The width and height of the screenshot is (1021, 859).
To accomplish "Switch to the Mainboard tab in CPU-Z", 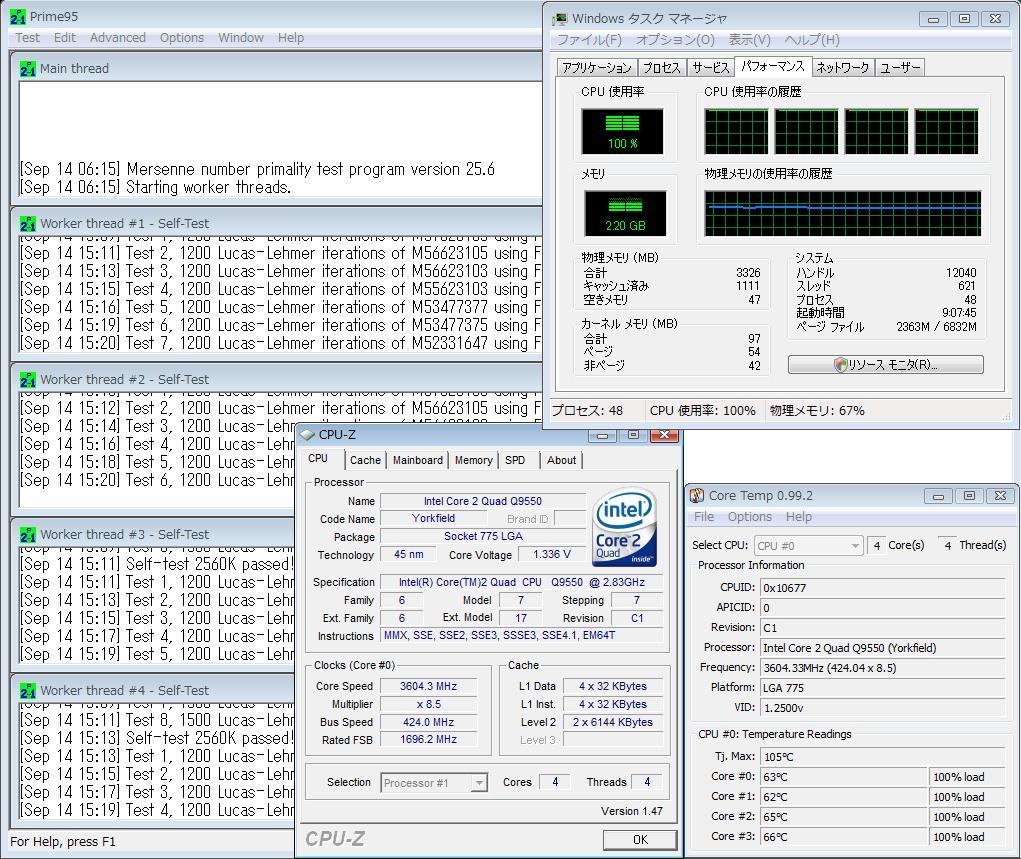I will (417, 460).
